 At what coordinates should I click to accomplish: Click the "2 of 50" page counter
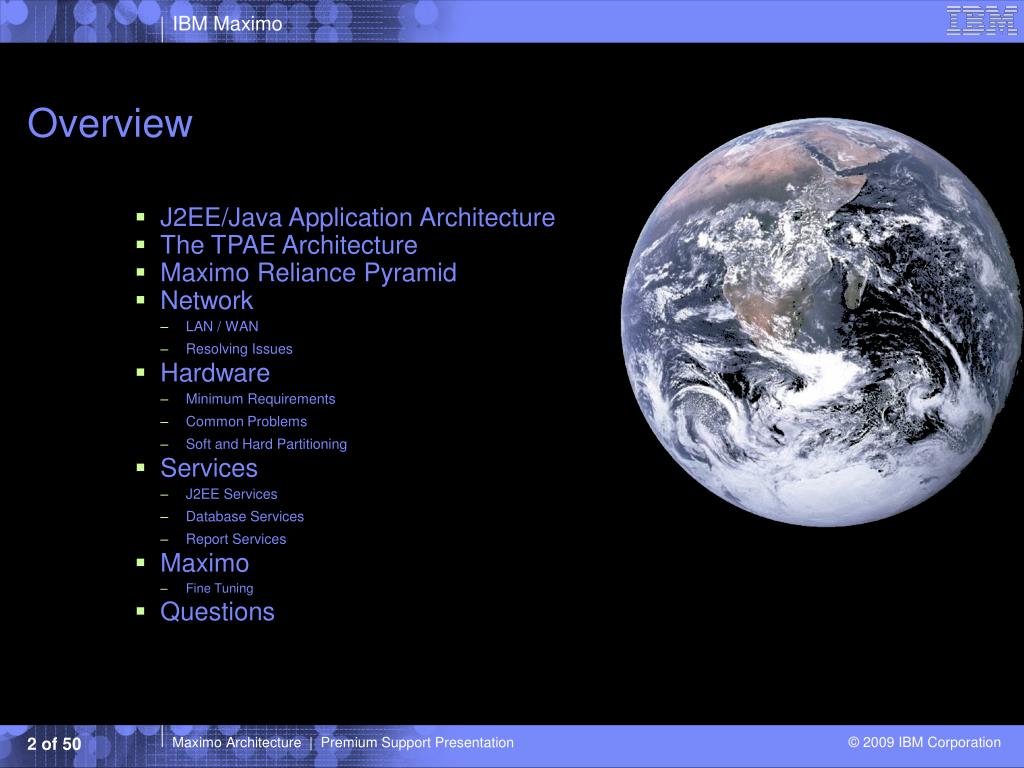(x=54, y=744)
